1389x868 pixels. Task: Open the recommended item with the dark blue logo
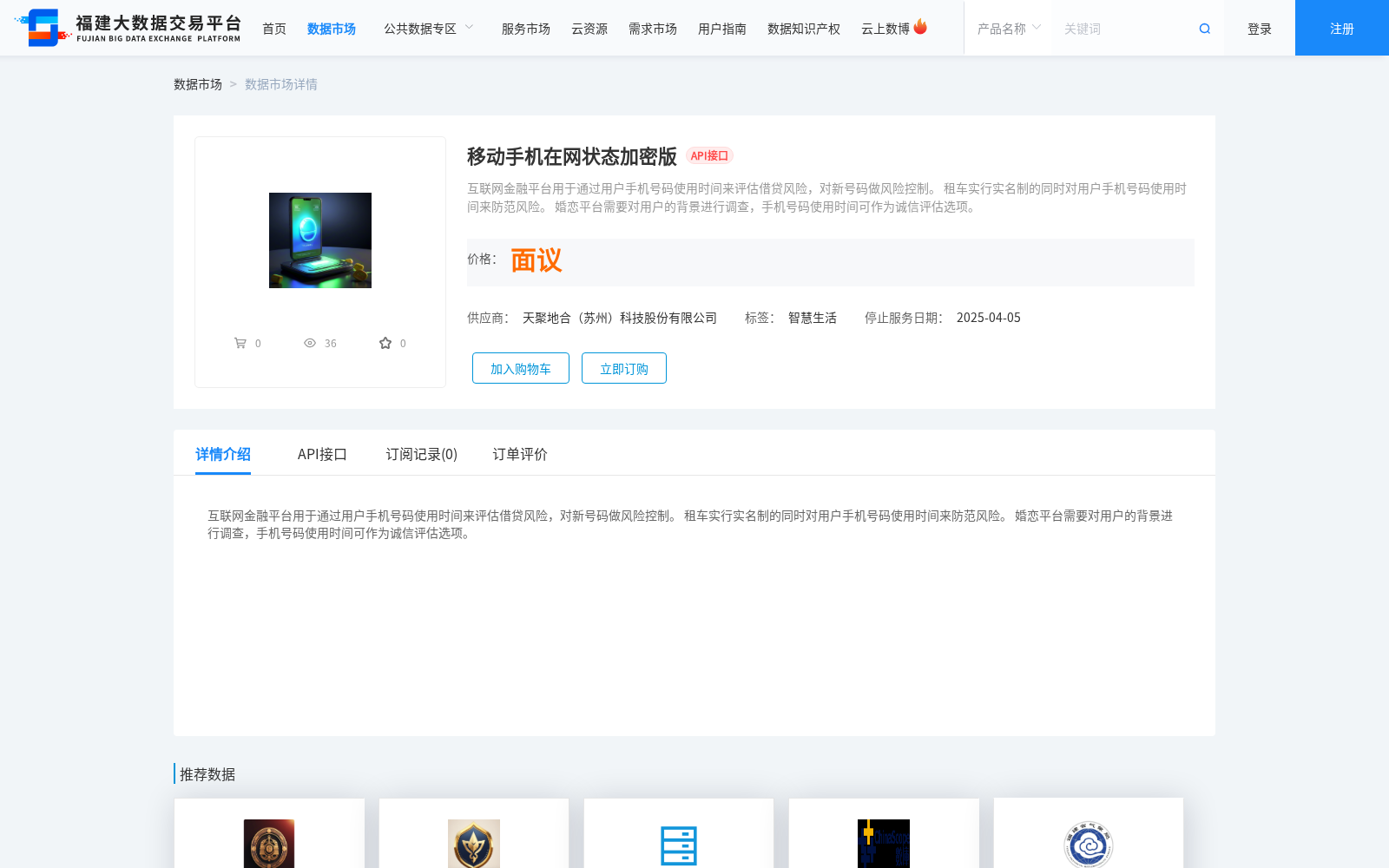click(884, 843)
